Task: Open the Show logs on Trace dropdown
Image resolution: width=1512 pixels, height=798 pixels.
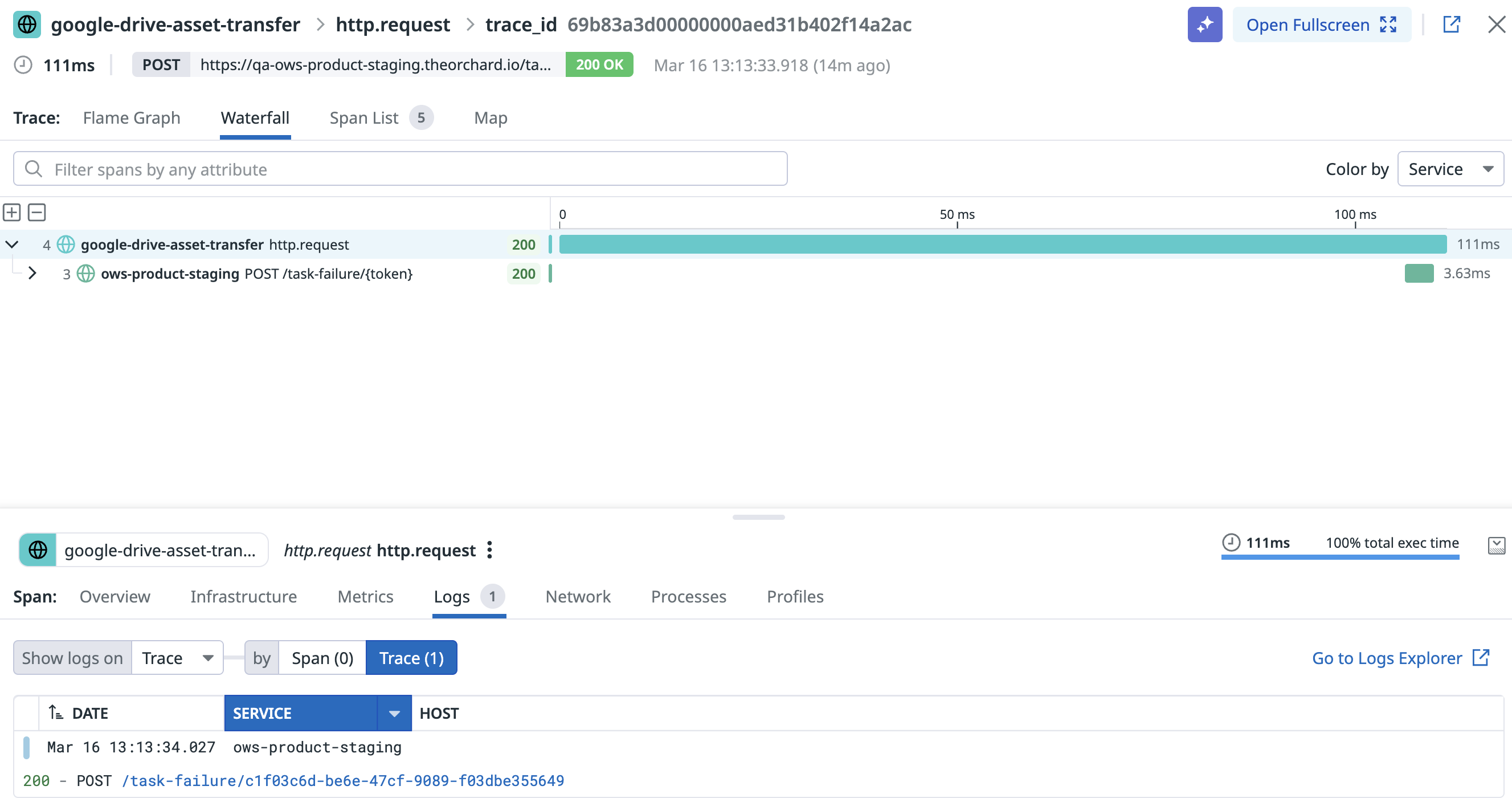Action: (177, 658)
